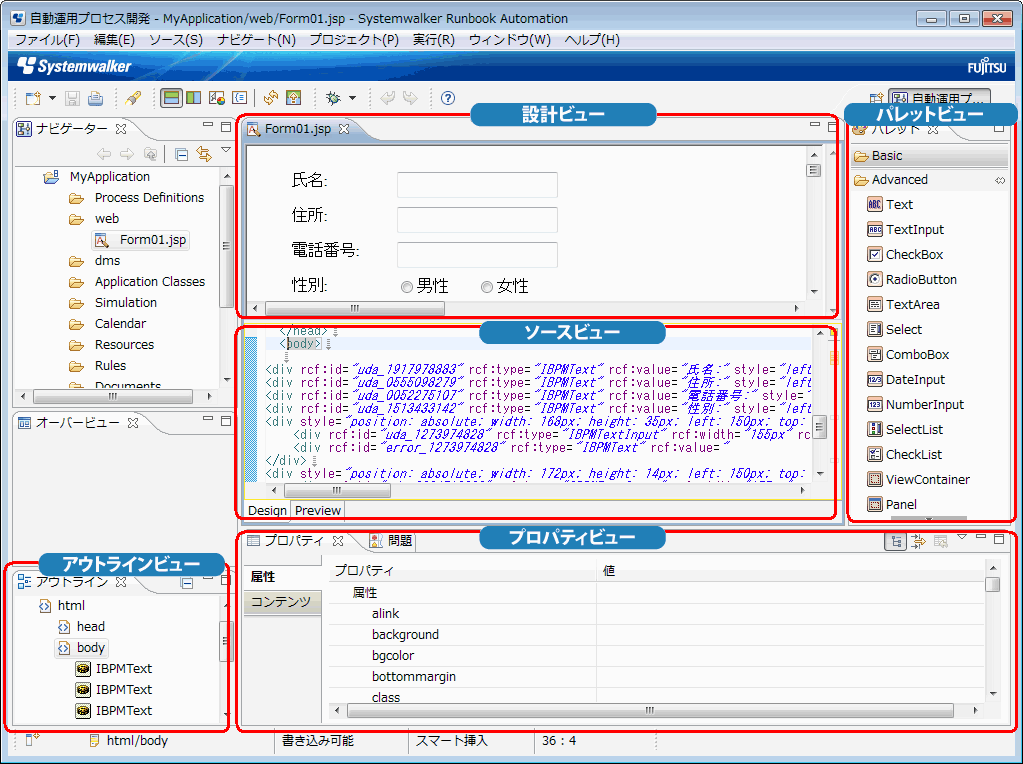Open the Navigator view menu triangle
1023x764 pixels.
point(226,150)
